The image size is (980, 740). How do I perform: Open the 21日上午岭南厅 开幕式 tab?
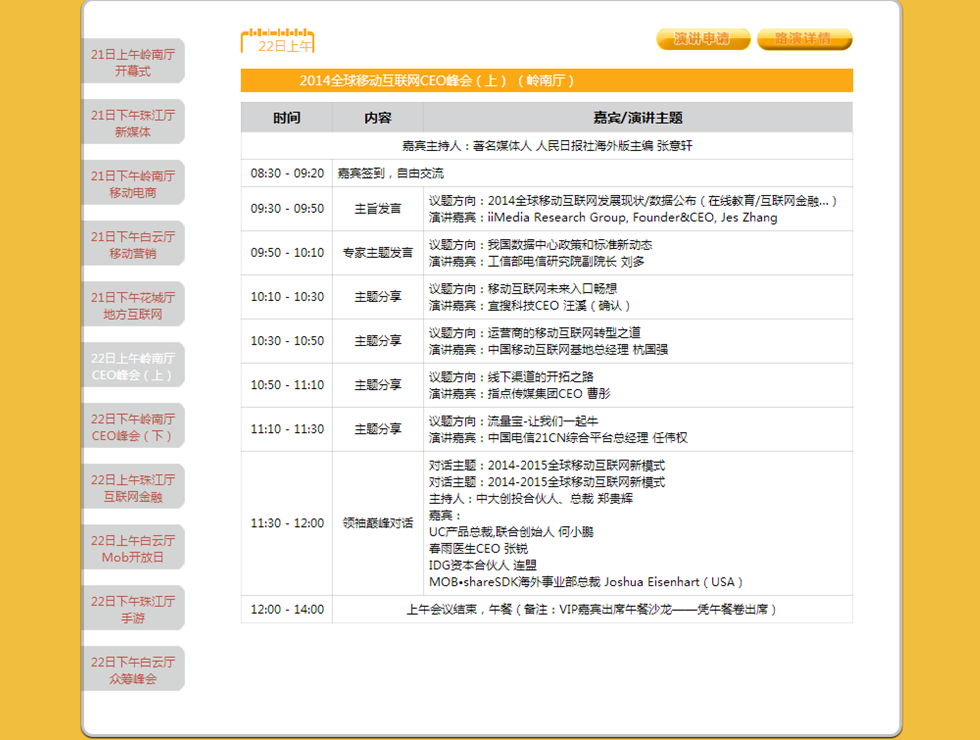tap(133, 62)
